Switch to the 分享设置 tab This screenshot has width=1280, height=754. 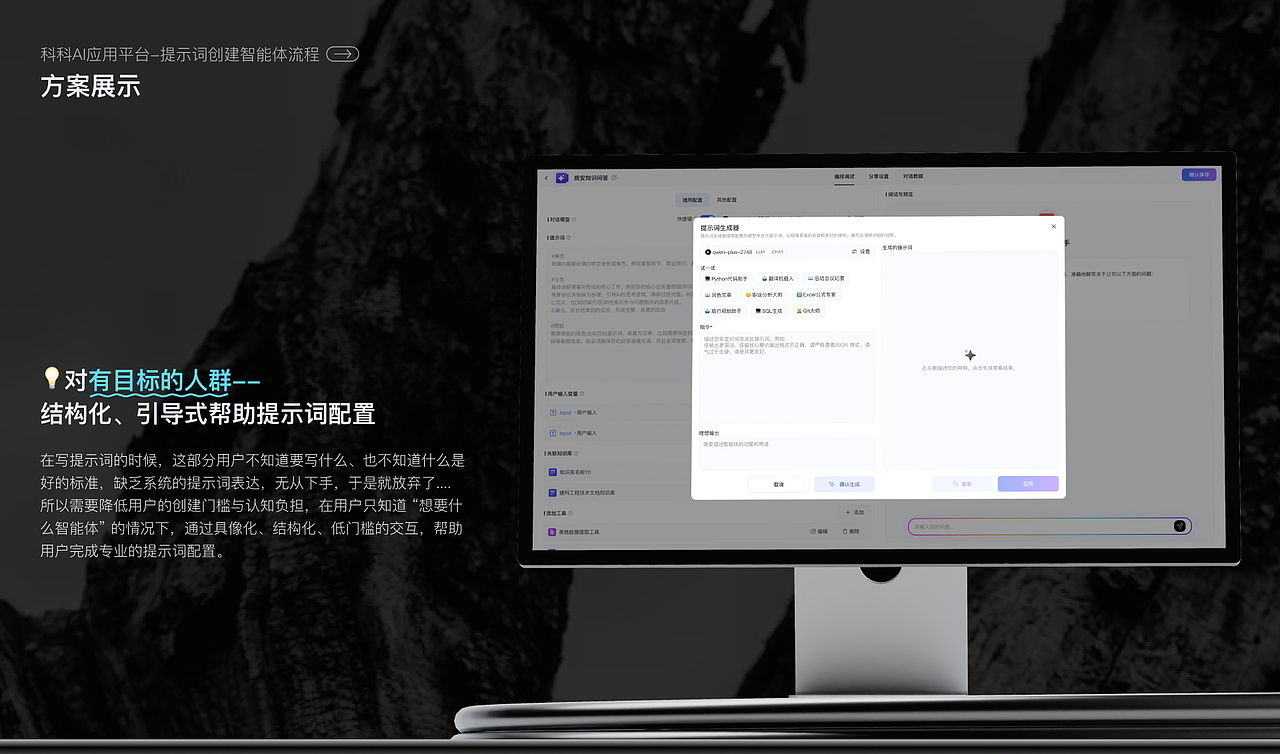[879, 176]
